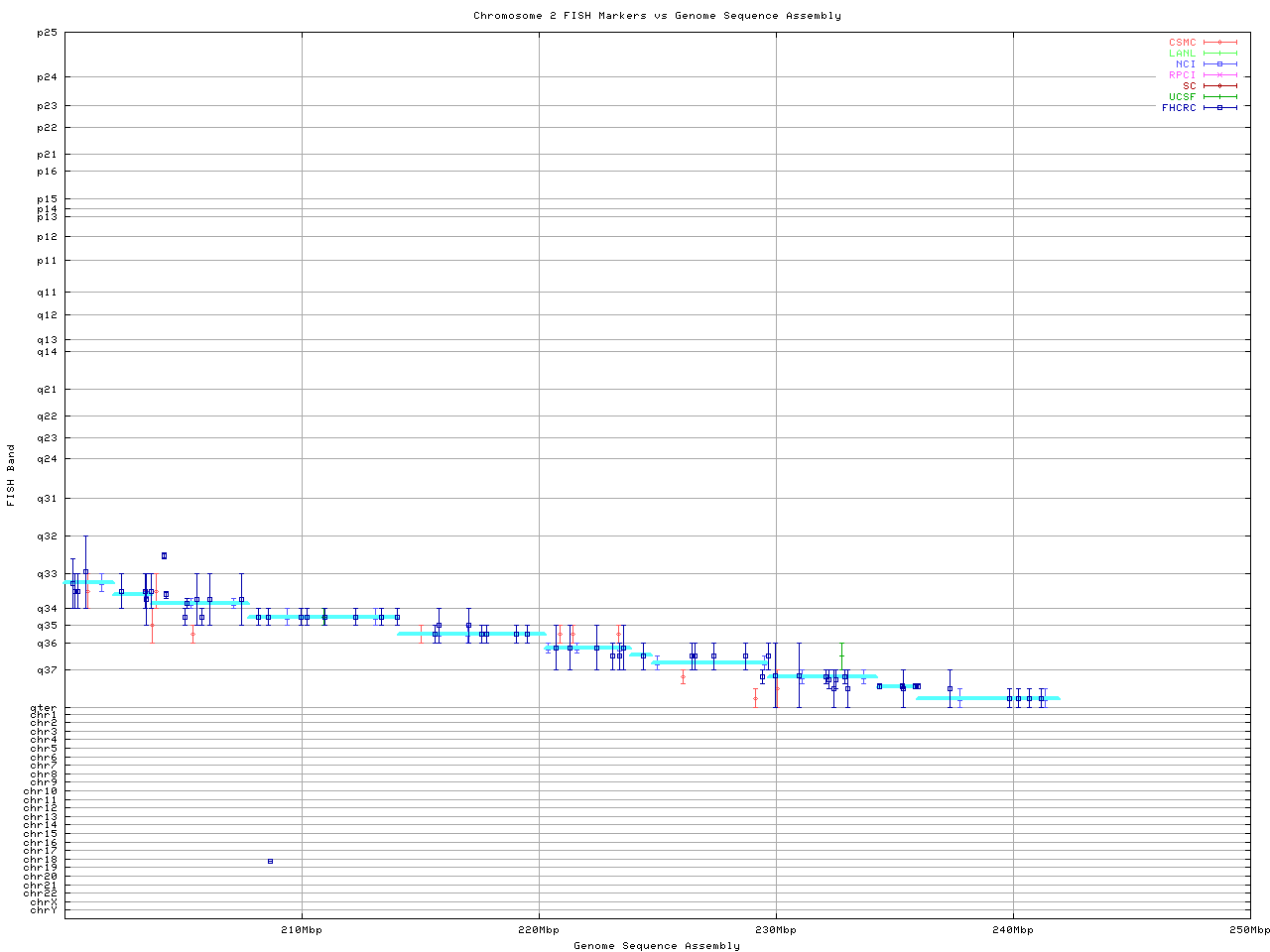Click the CSMC red line symbol in legend

point(1219,43)
